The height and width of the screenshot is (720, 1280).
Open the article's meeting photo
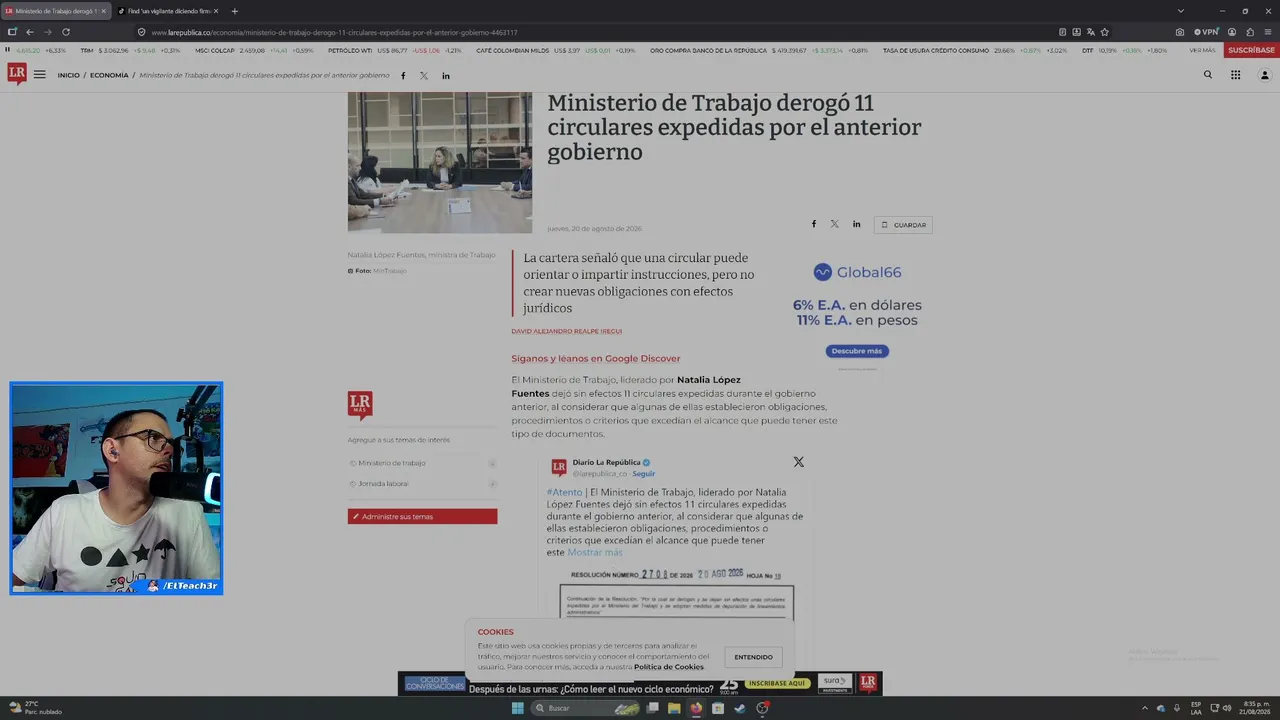[440, 162]
